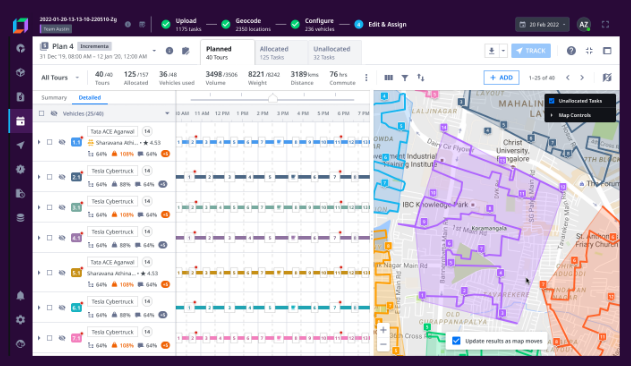
Task: Open the AZ user avatar
Action: point(584,25)
